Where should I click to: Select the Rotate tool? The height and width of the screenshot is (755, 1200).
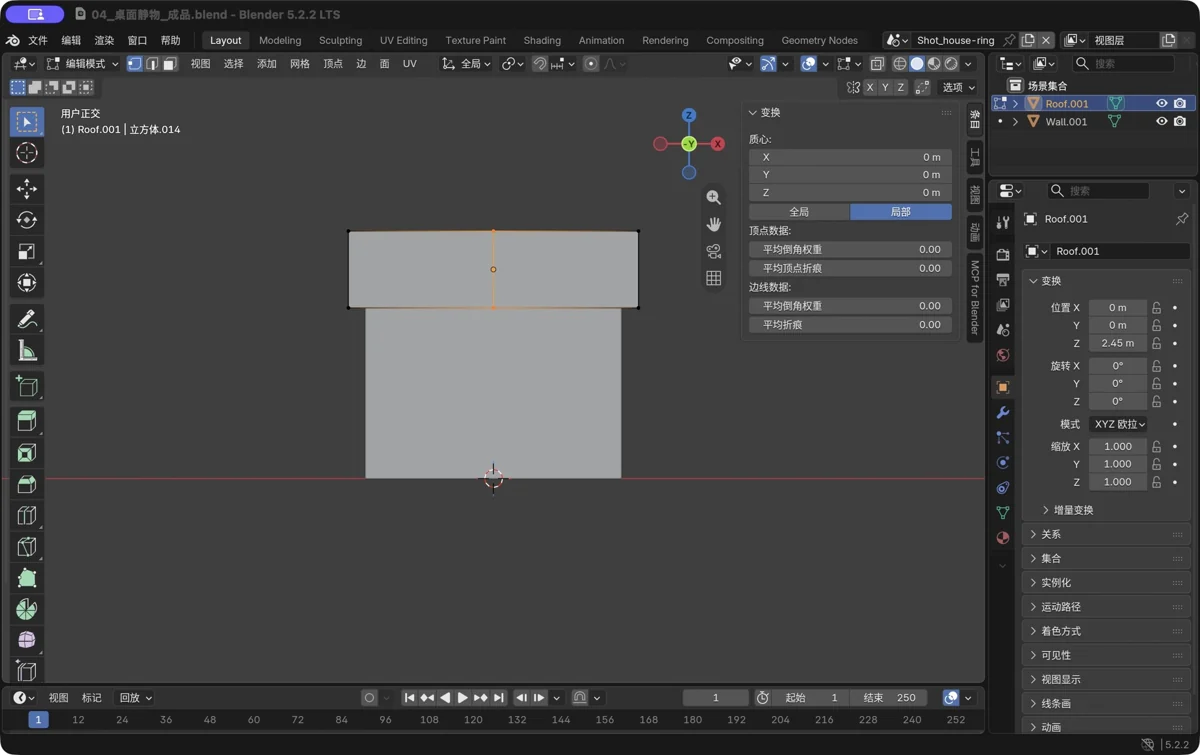27,220
